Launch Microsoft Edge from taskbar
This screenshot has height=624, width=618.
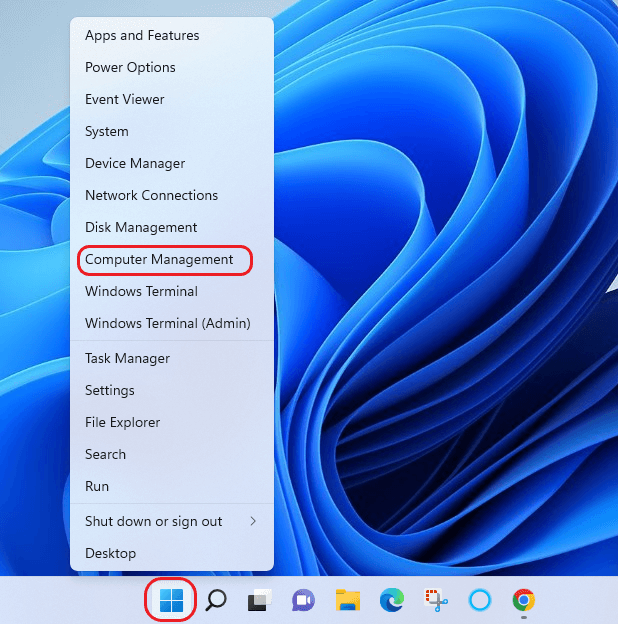click(x=392, y=600)
